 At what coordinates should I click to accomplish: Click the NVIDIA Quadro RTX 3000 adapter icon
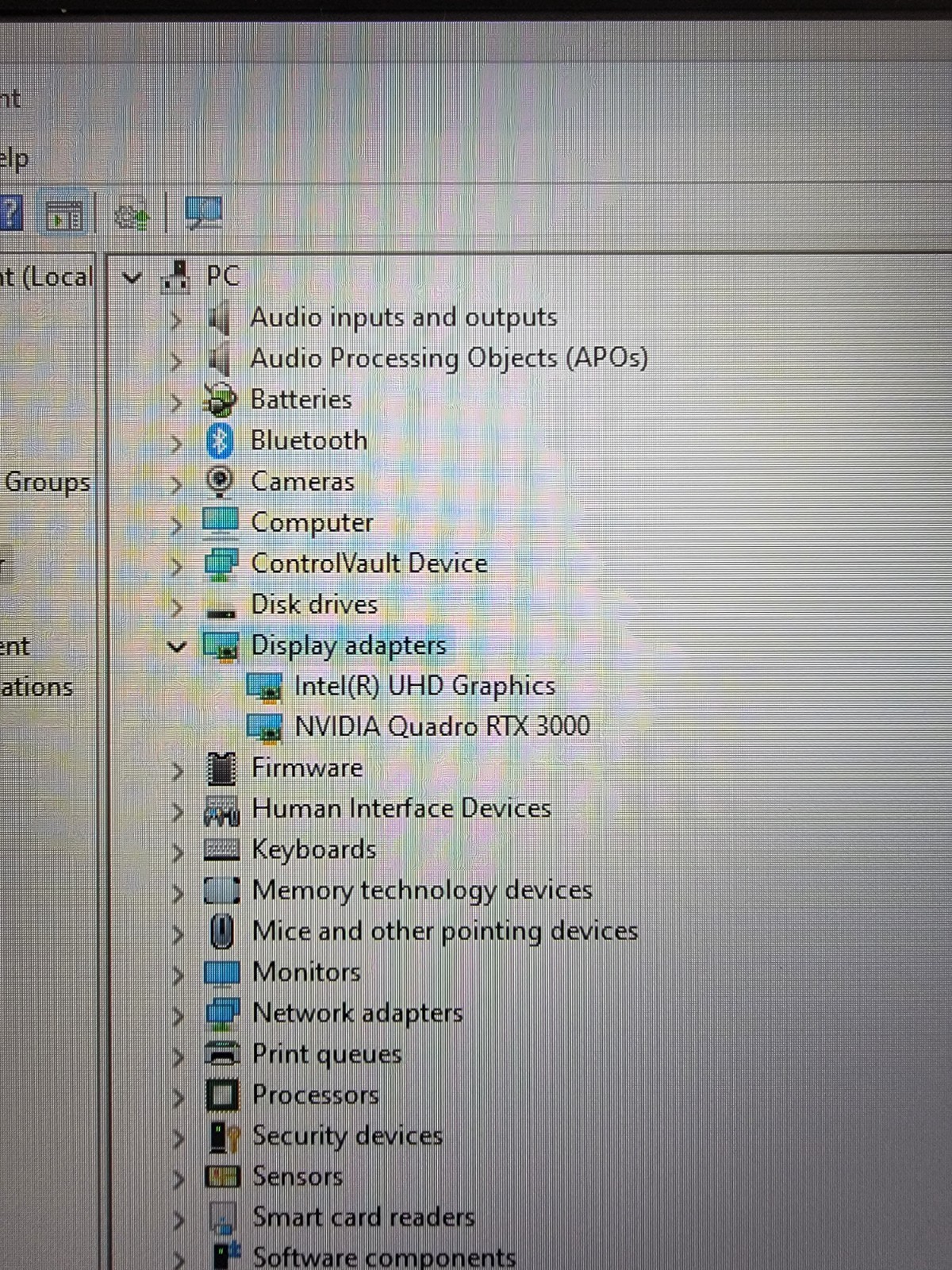coord(264,728)
